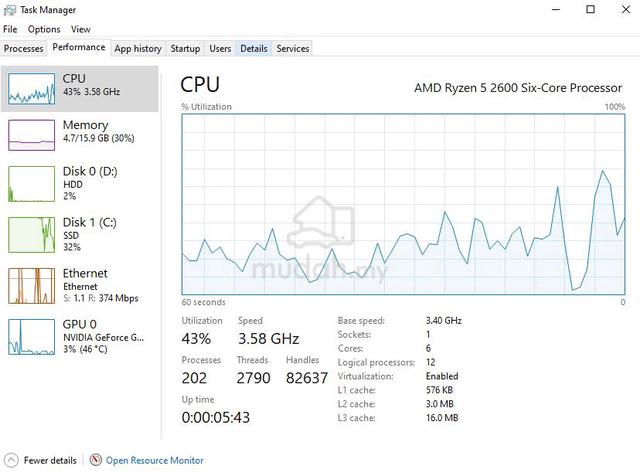Open Resource Monitor link
The height and width of the screenshot is (476, 640).
pyautogui.click(x=155, y=460)
